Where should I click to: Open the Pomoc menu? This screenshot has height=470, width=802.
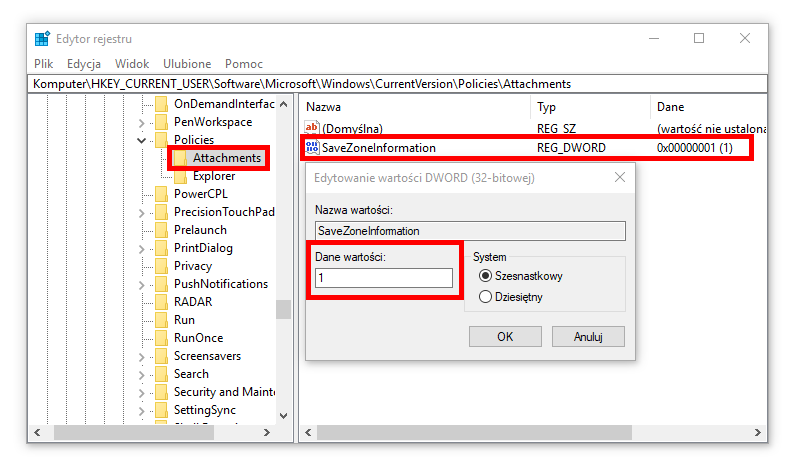click(x=244, y=64)
